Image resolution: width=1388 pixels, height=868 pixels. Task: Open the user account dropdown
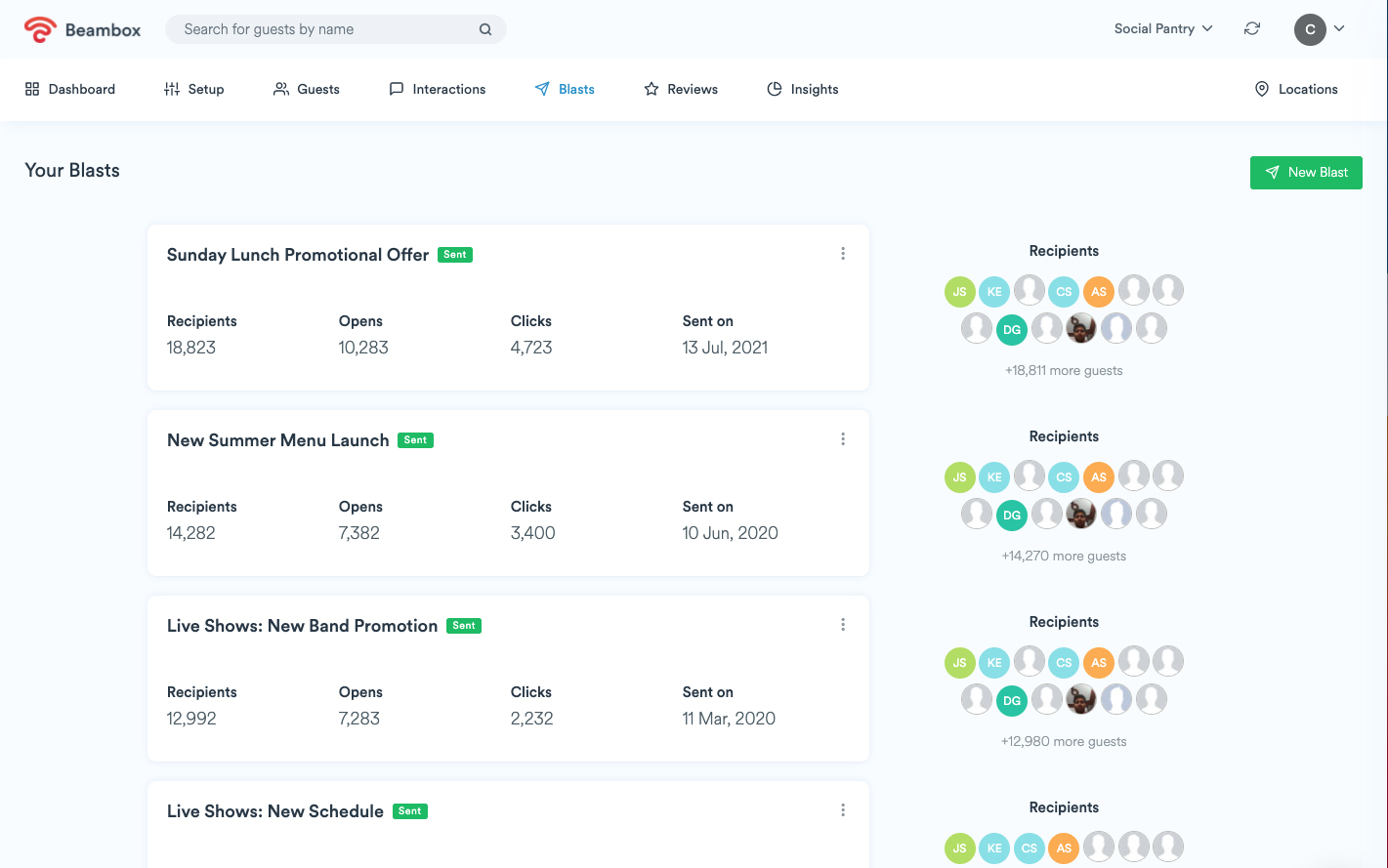1320,29
